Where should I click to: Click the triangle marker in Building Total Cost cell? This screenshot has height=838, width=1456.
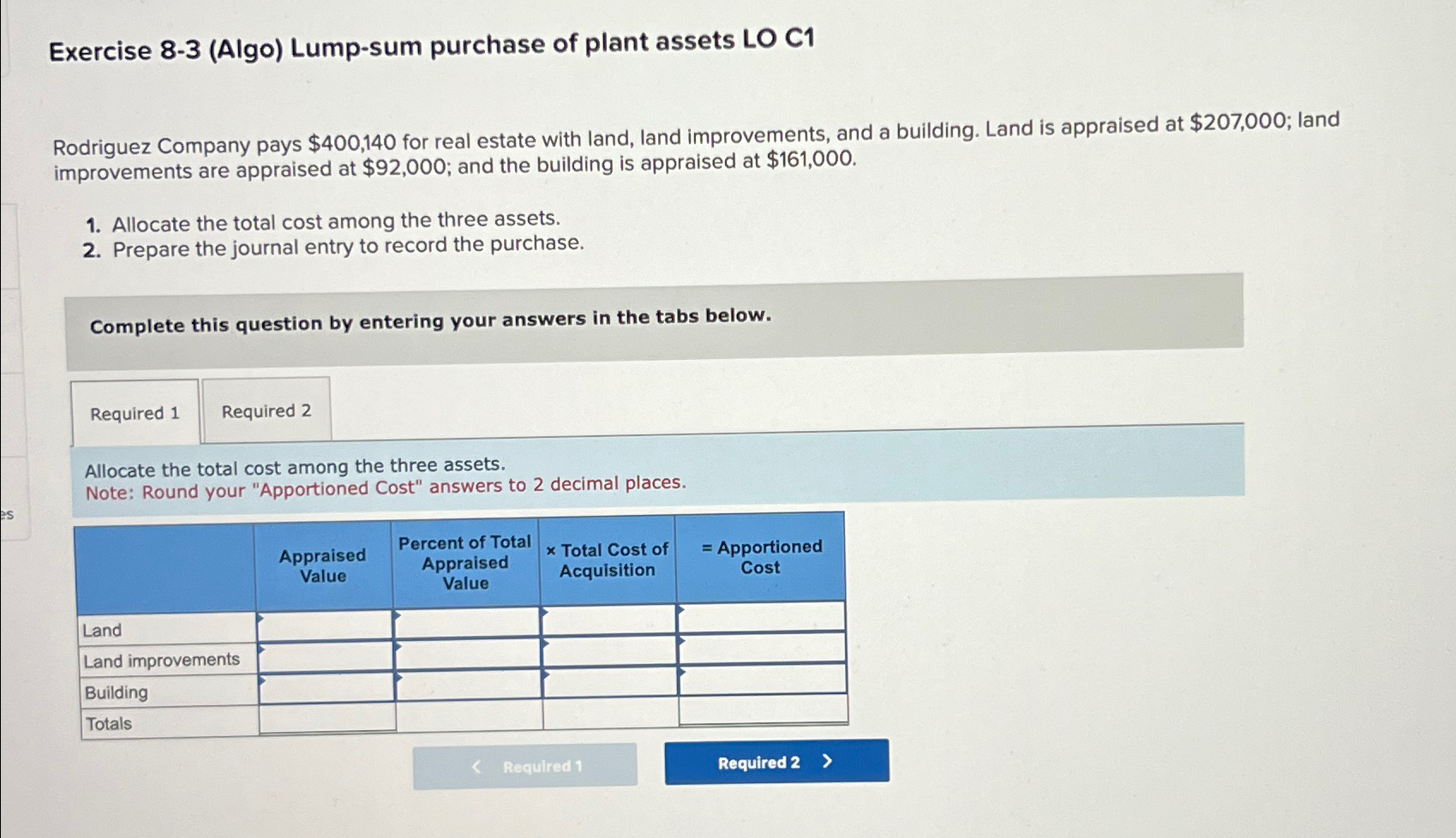coord(546,679)
